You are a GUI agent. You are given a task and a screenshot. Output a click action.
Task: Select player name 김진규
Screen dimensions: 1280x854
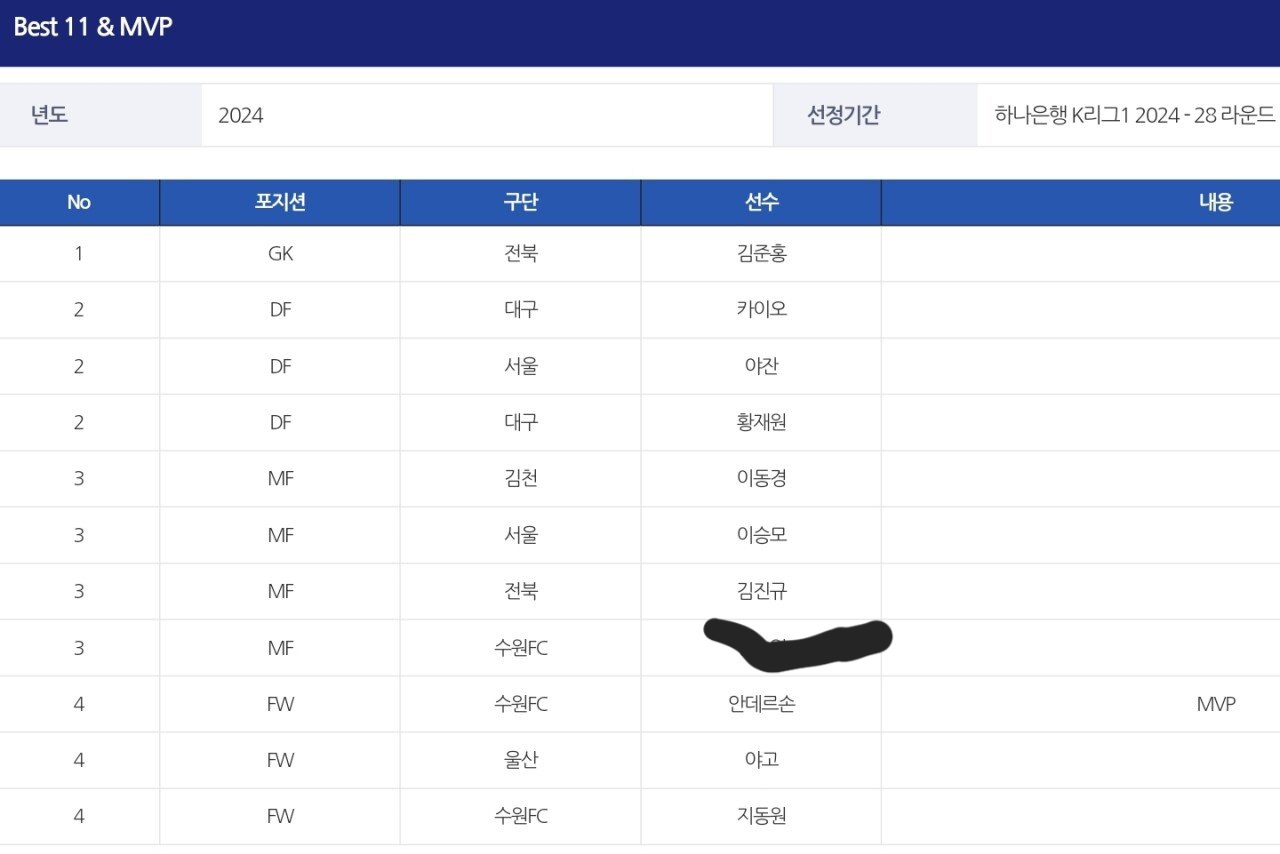coord(761,591)
